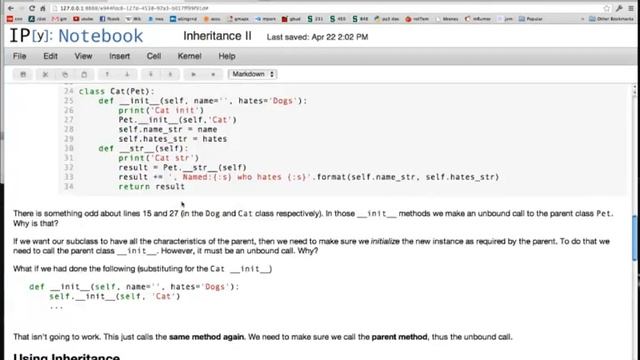
Task: Run the current cell with play icon
Action: [x=193, y=74]
